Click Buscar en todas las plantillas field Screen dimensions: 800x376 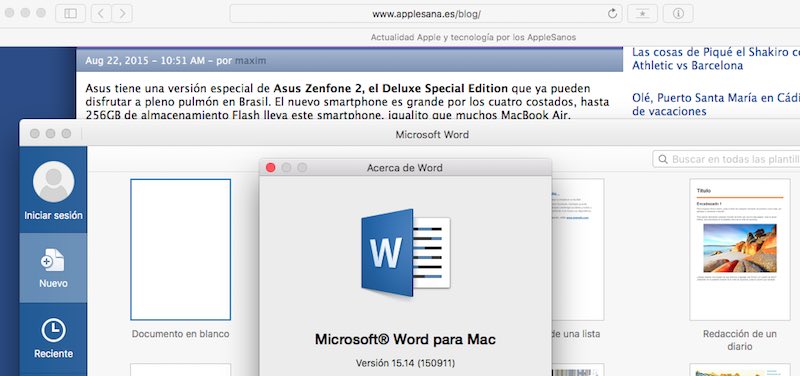(x=727, y=159)
